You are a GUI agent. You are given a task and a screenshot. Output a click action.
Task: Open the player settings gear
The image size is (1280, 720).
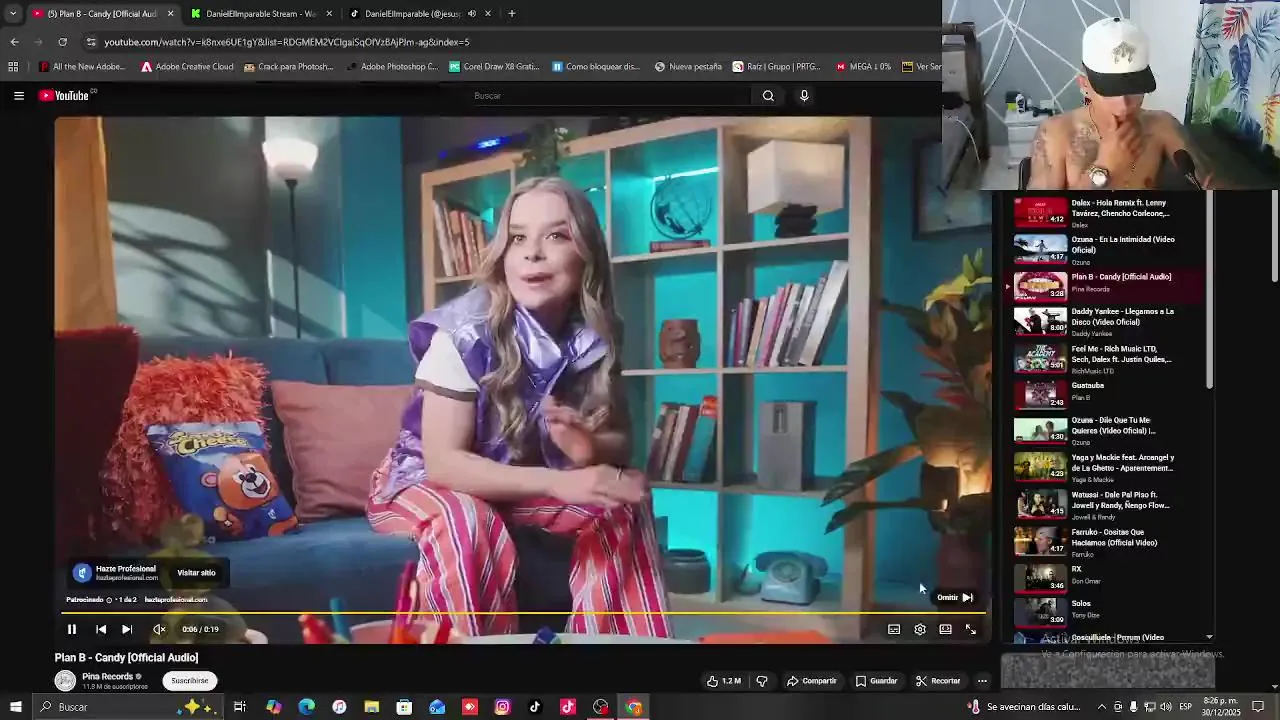point(920,629)
